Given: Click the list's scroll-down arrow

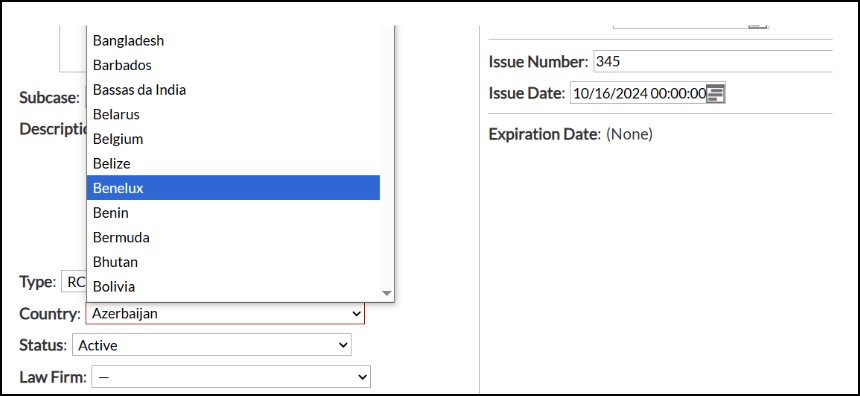Looking at the screenshot, I should (x=387, y=293).
